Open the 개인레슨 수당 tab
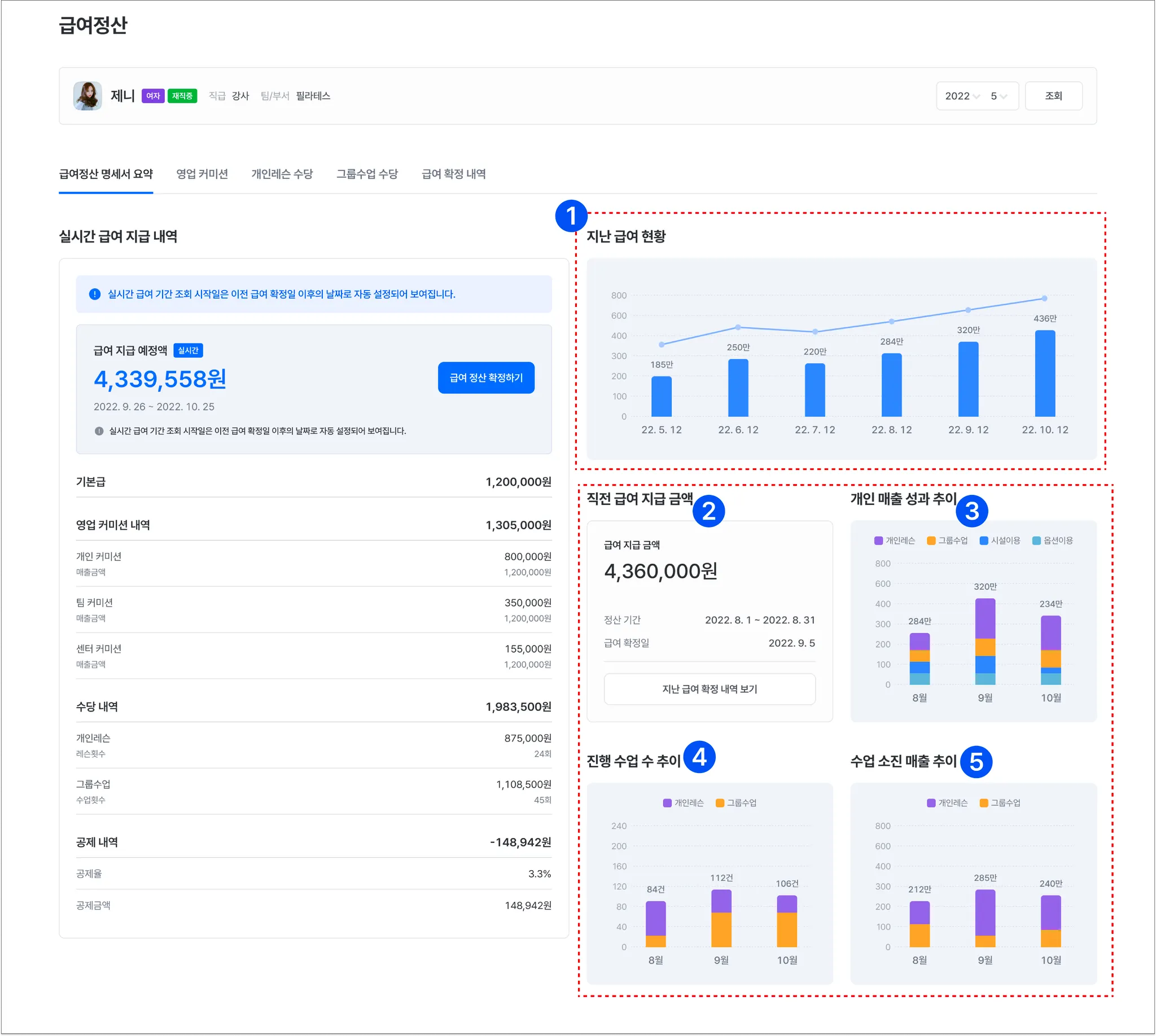This screenshot has width=1156, height=1036. coord(282,174)
